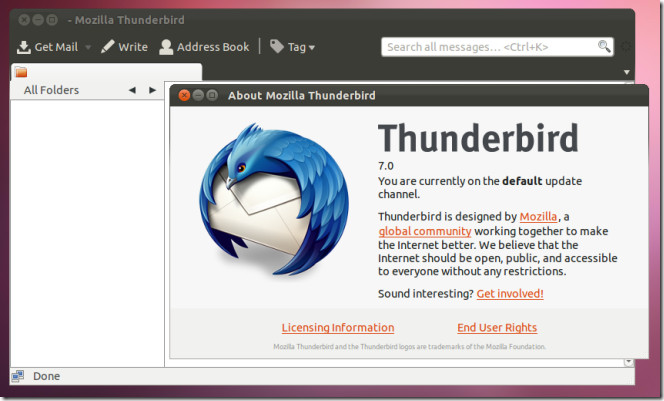Click the magnifier search icon

tap(604, 46)
